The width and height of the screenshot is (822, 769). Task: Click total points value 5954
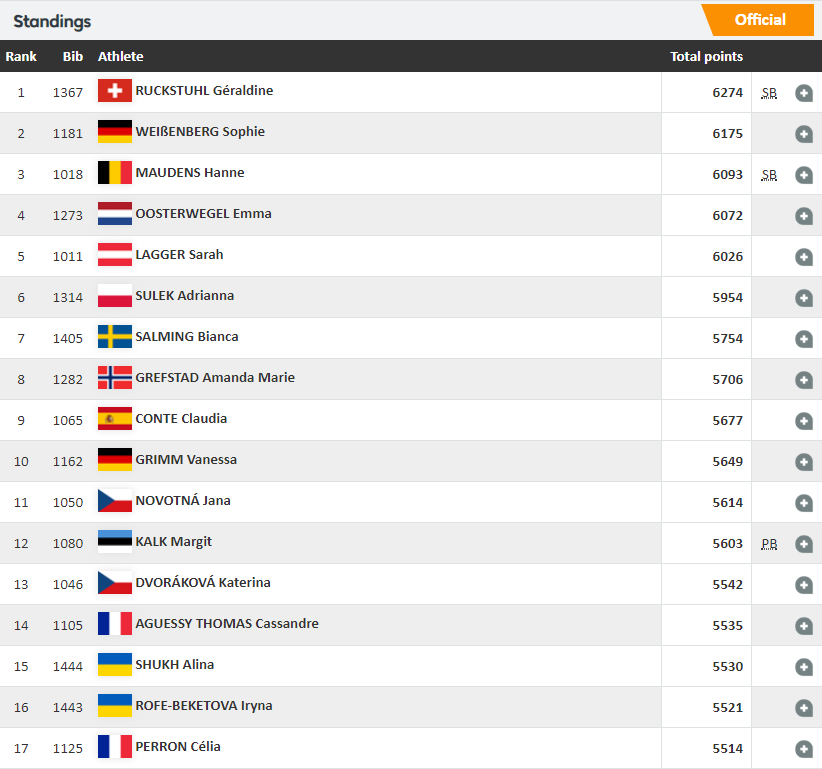pos(727,298)
